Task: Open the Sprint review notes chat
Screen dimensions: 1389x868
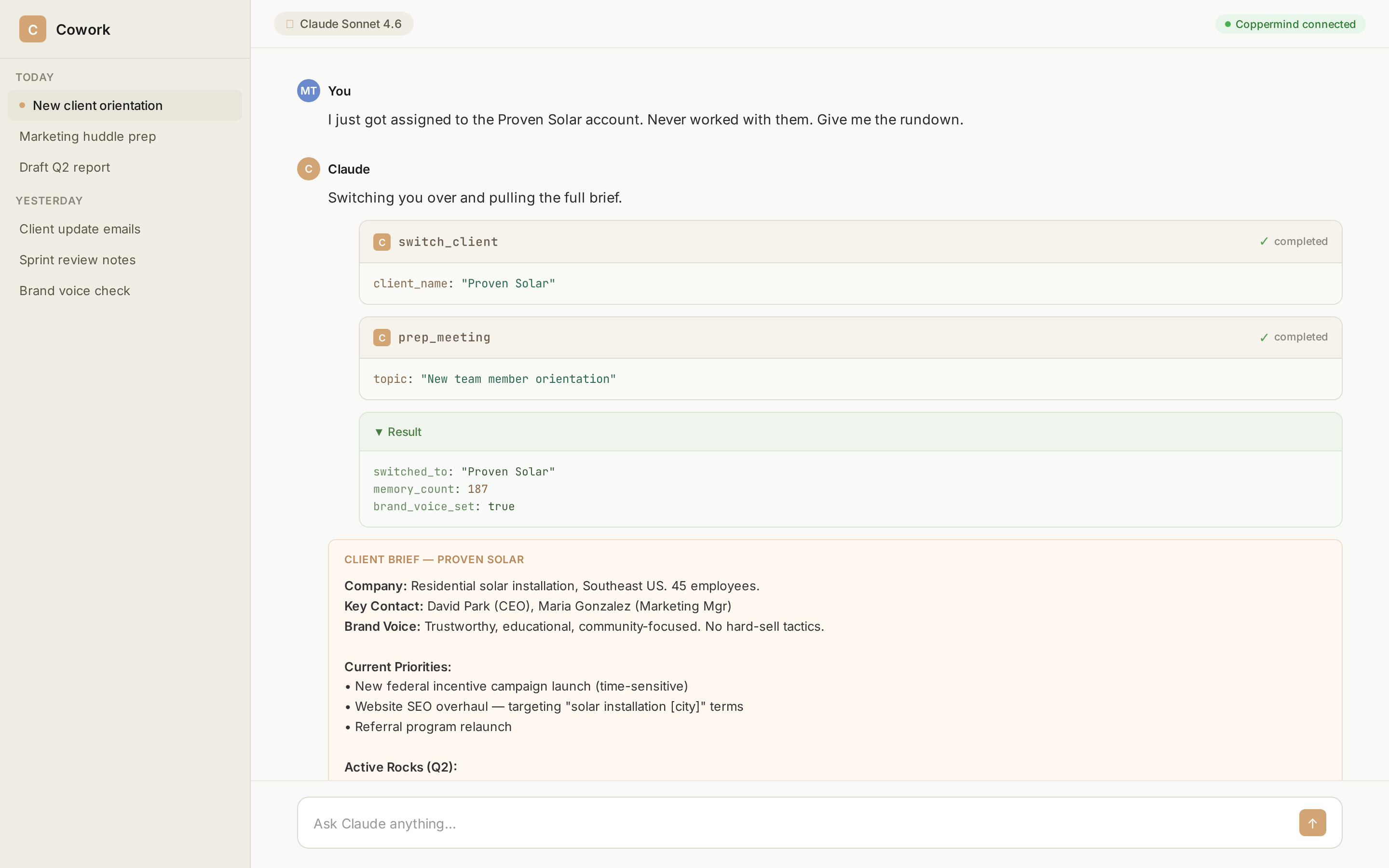Action: pyautogui.click(x=124, y=260)
